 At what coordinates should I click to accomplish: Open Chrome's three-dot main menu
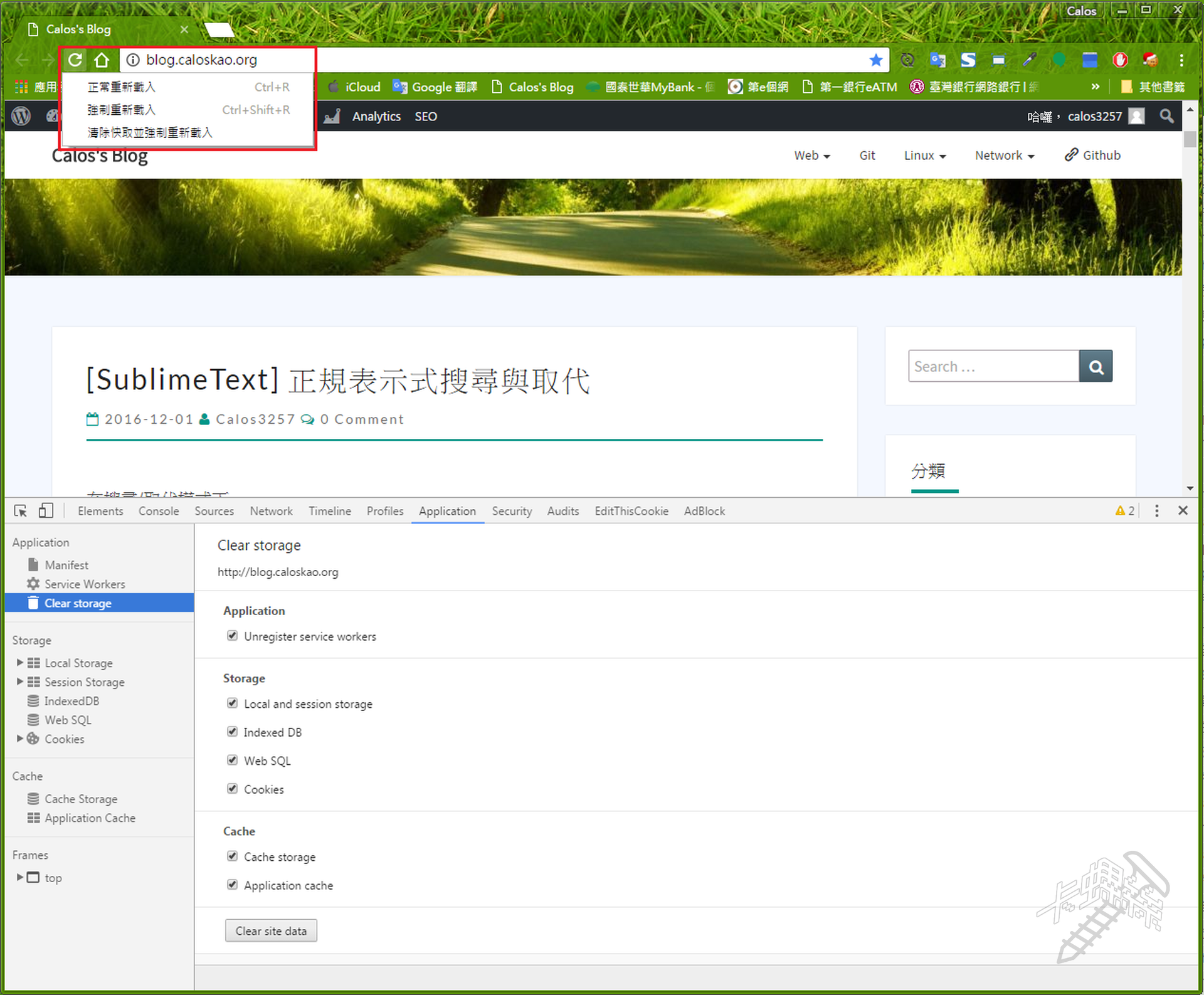tap(1181, 60)
